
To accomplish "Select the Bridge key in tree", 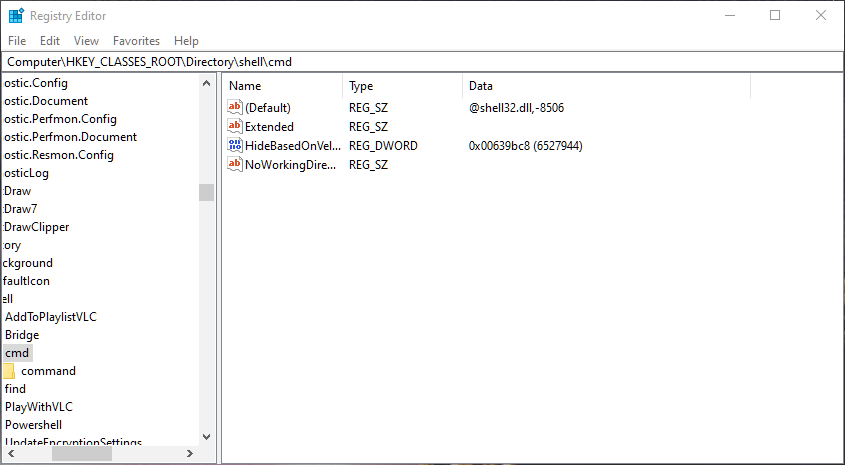I will pos(22,335).
